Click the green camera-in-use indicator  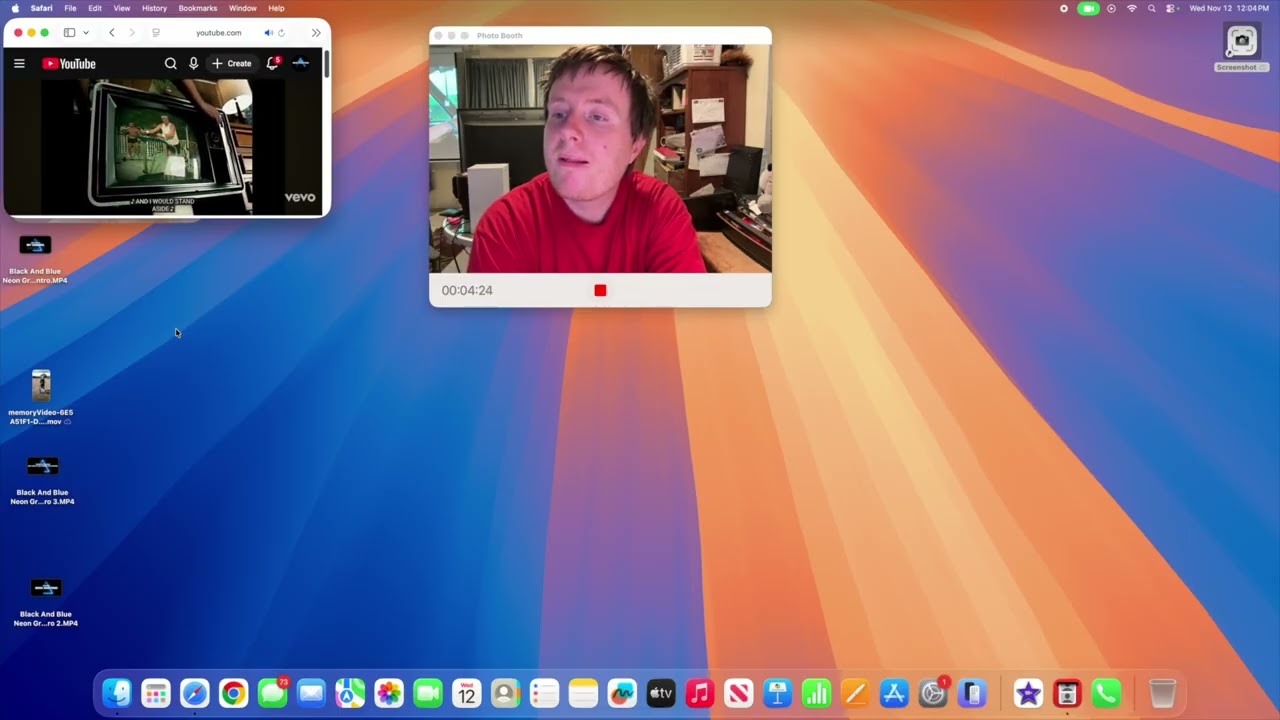[x=1088, y=8]
